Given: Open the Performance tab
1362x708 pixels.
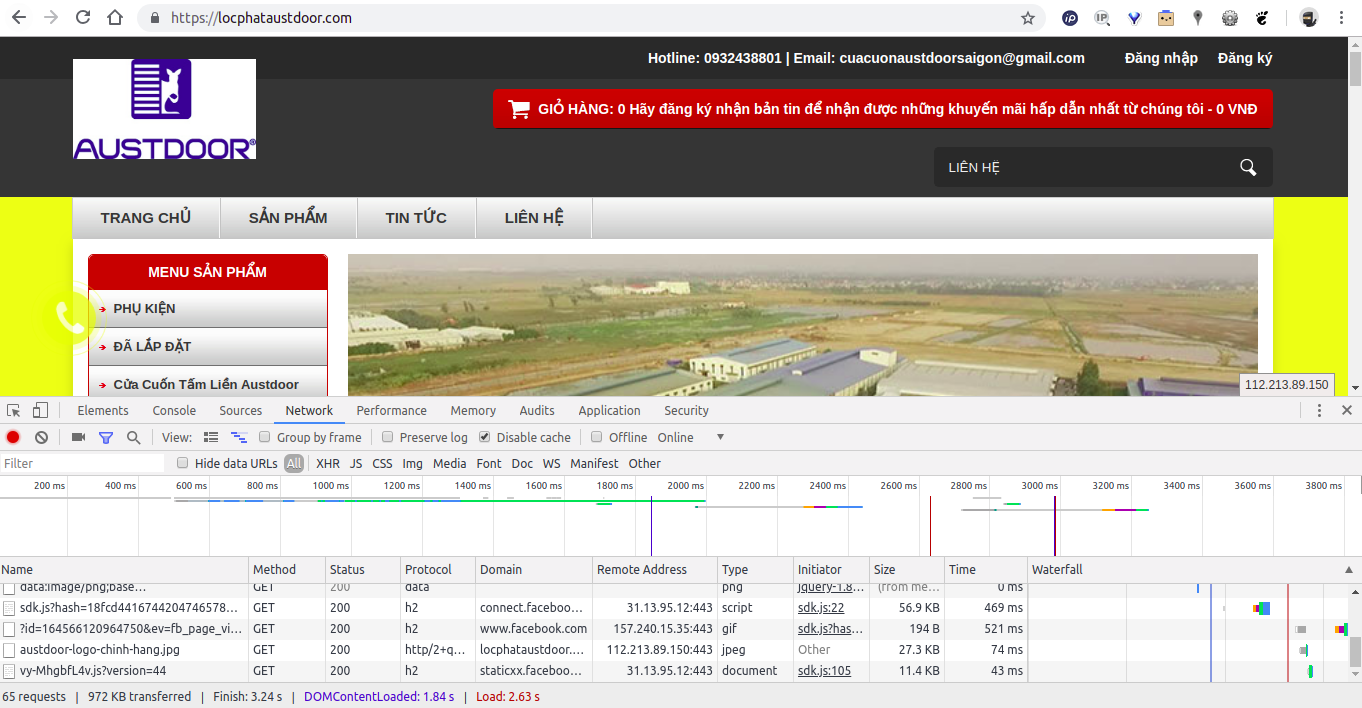Looking at the screenshot, I should pos(392,410).
